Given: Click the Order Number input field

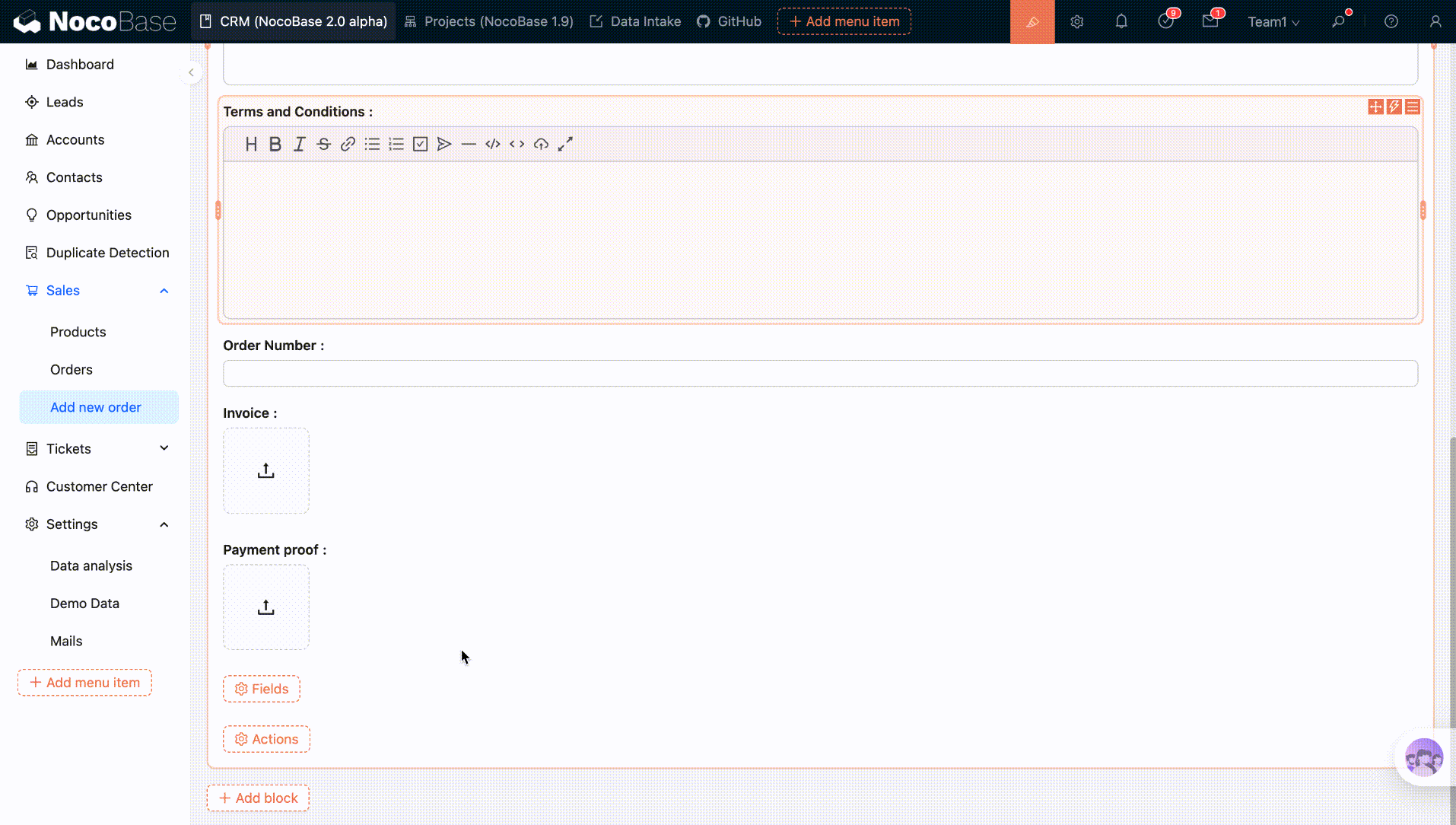Looking at the screenshot, I should pos(819,374).
